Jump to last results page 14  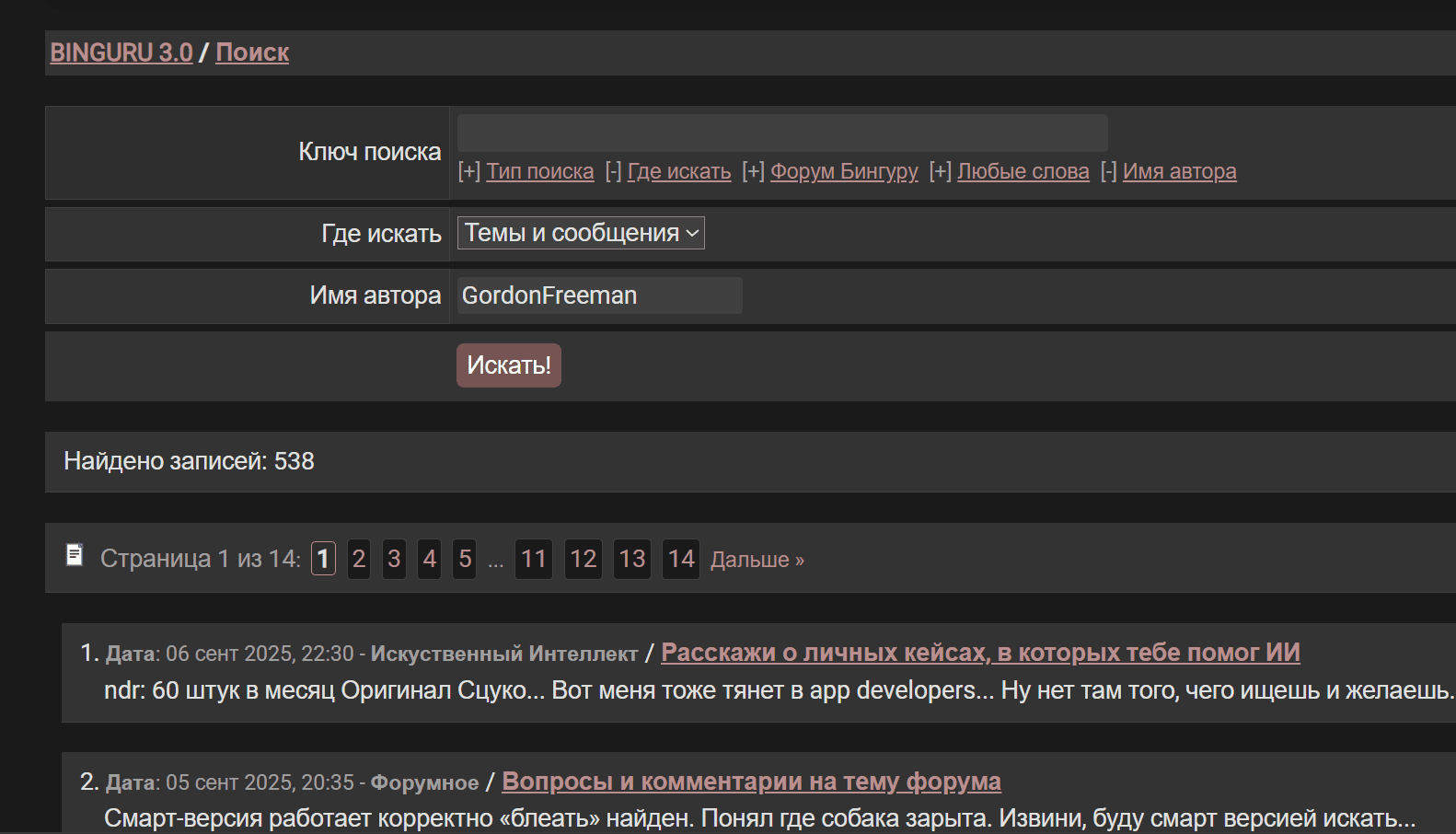click(x=681, y=559)
